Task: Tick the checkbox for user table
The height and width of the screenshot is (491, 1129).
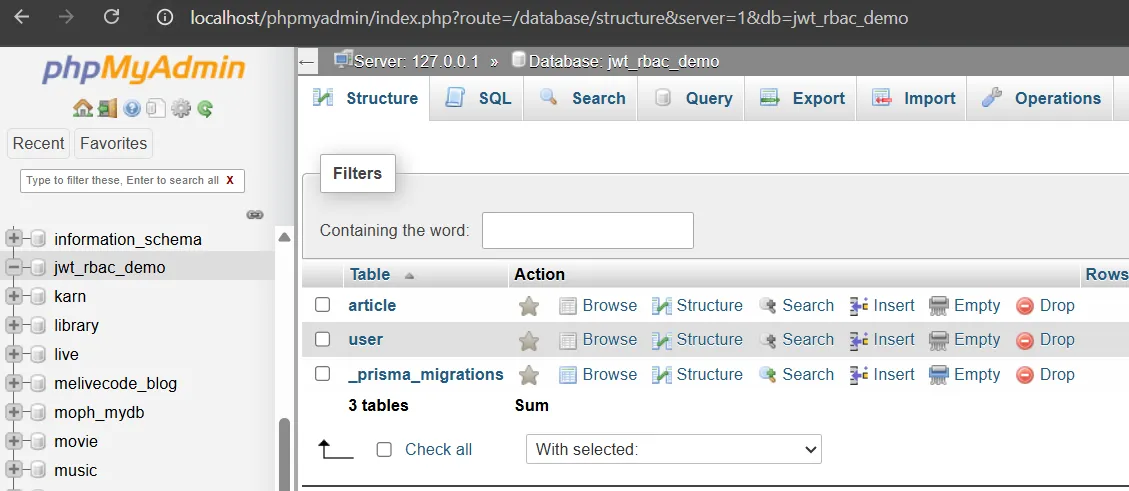Action: (x=323, y=339)
